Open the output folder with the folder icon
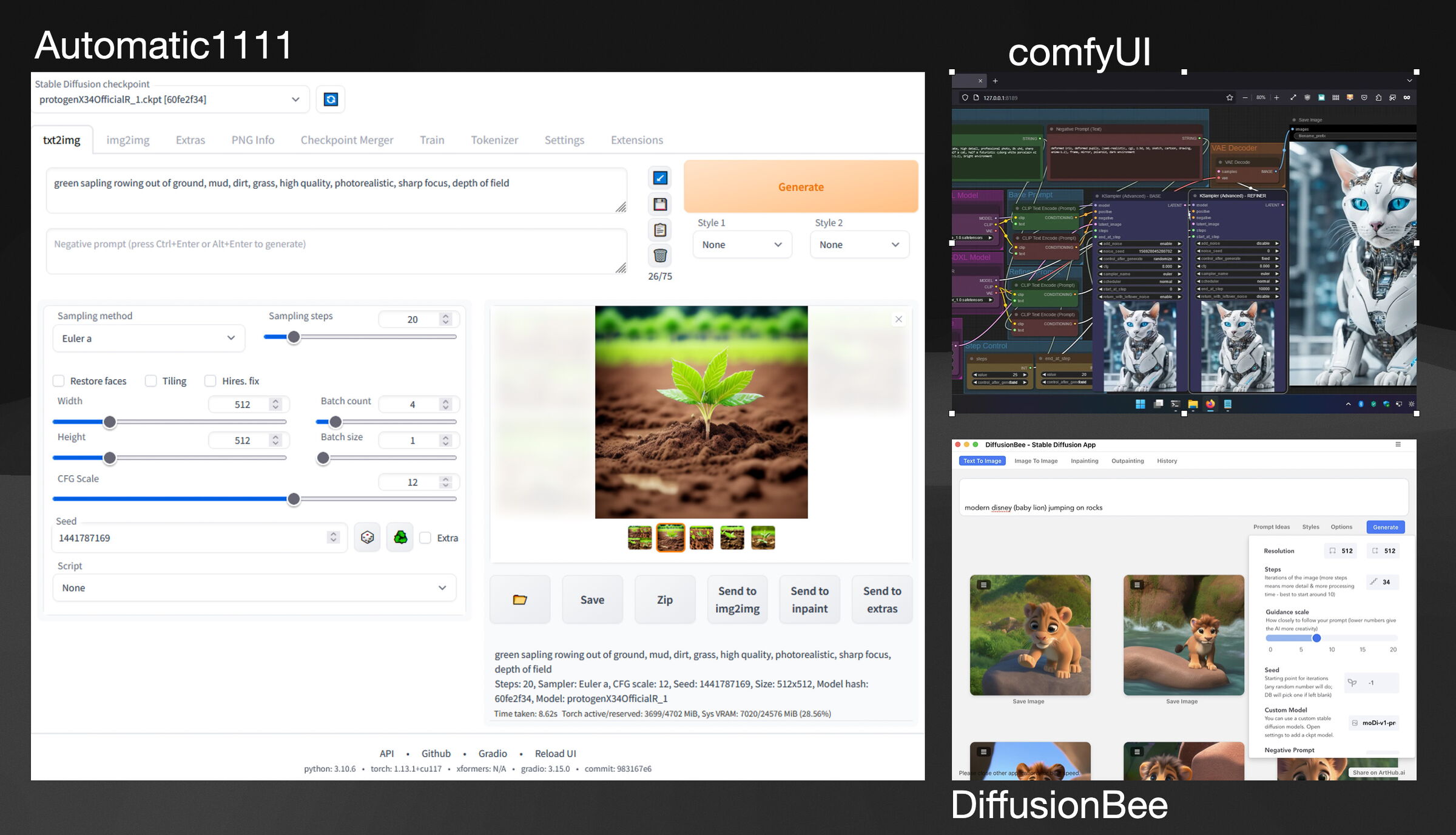Viewport: 1456px width, 835px height. [520, 600]
